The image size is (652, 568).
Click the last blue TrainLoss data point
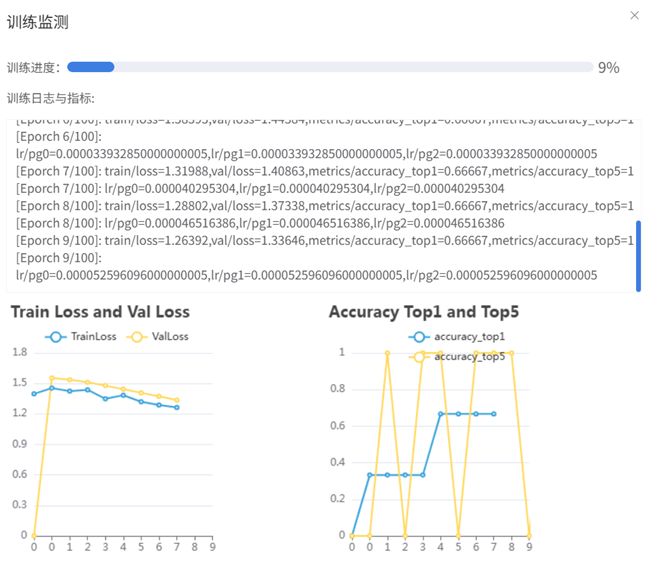(x=177, y=407)
